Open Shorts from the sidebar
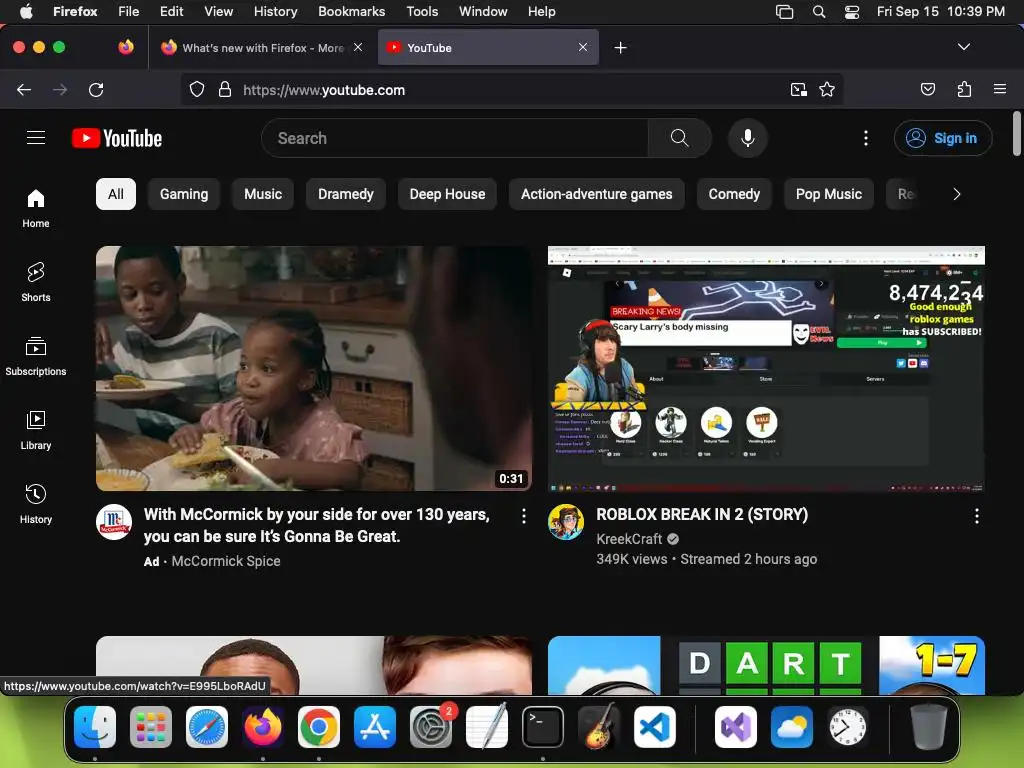The width and height of the screenshot is (1024, 768). (x=36, y=282)
